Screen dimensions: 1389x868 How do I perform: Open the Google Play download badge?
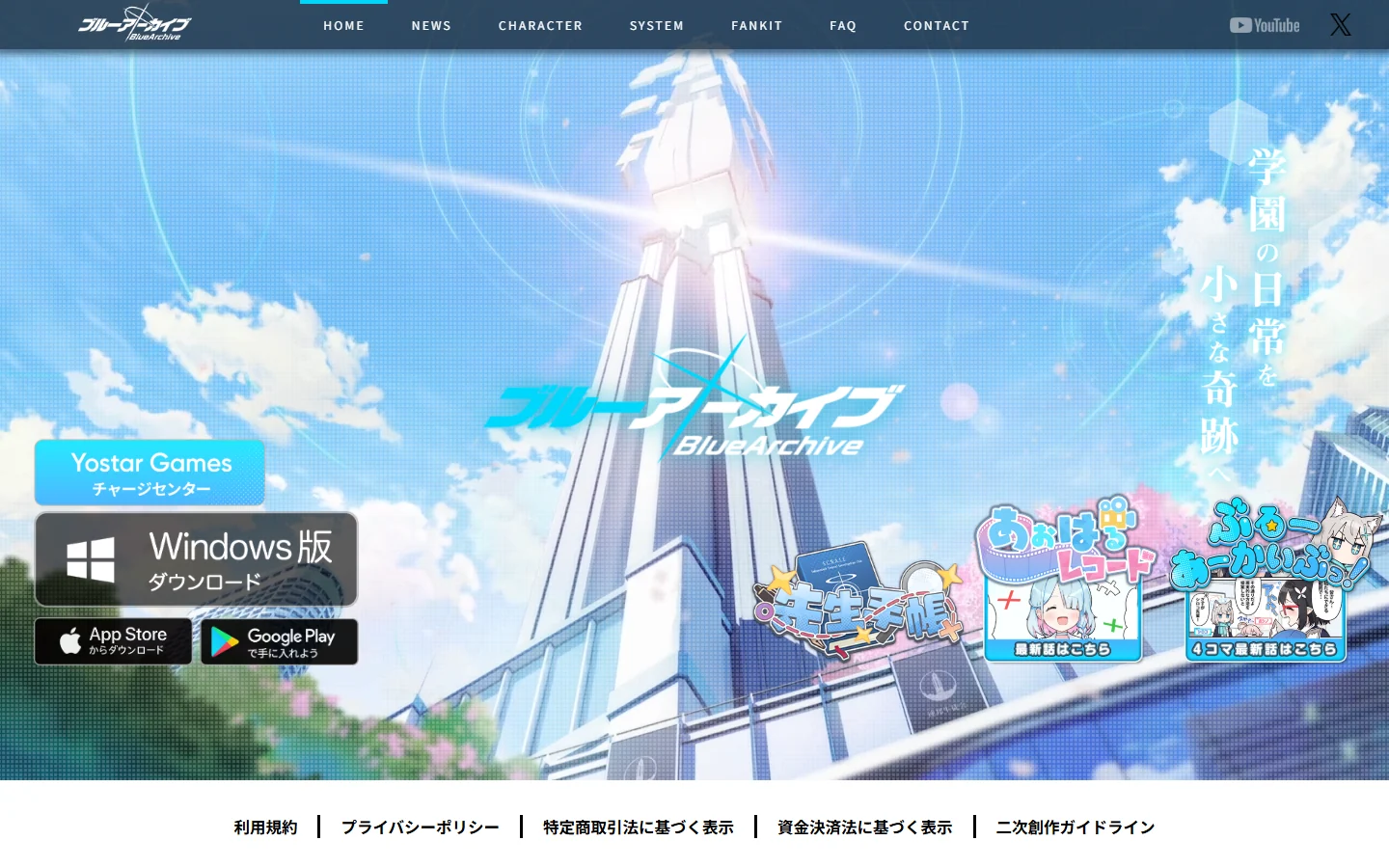pyautogui.click(x=279, y=641)
